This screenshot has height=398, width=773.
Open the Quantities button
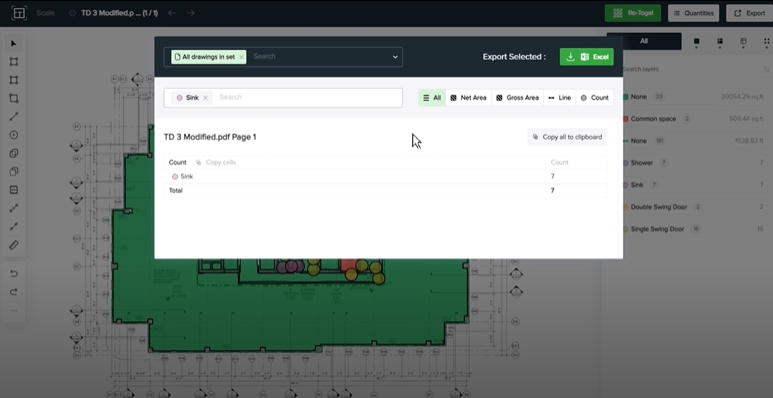[693, 13]
